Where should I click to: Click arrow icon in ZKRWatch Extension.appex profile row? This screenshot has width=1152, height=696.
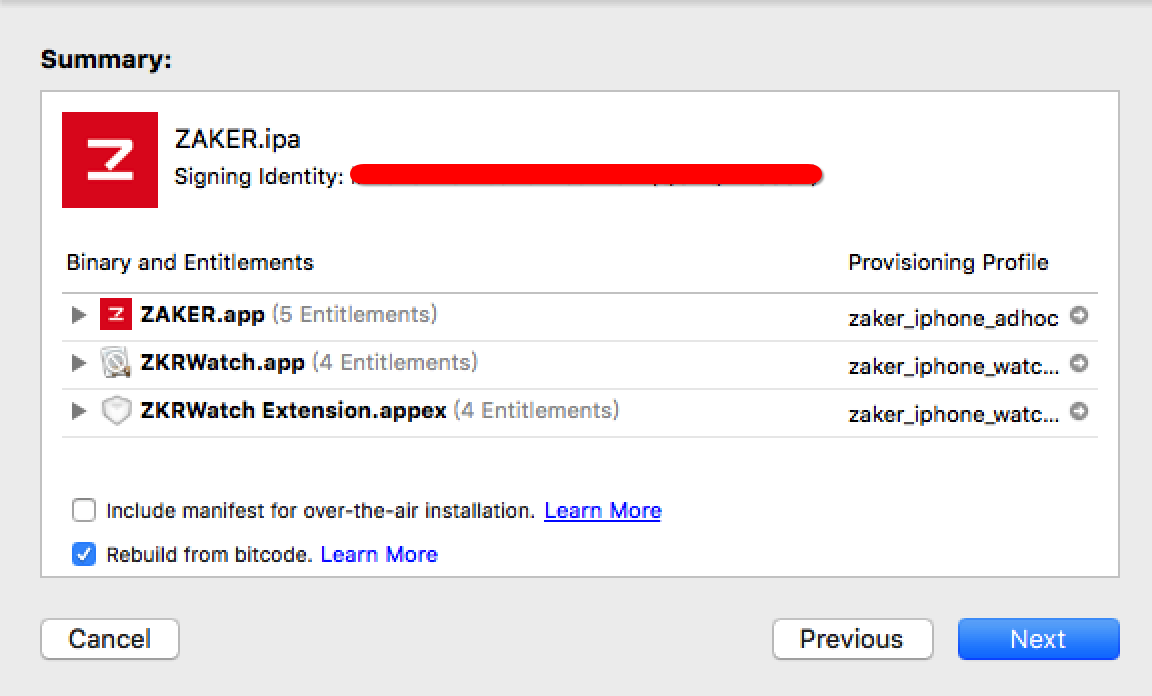[1079, 412]
